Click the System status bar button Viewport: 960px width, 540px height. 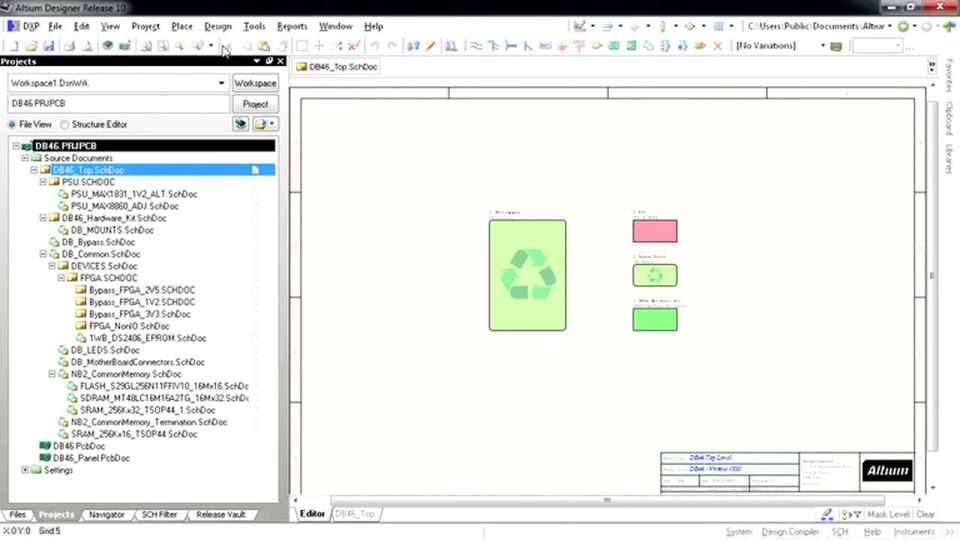(738, 532)
